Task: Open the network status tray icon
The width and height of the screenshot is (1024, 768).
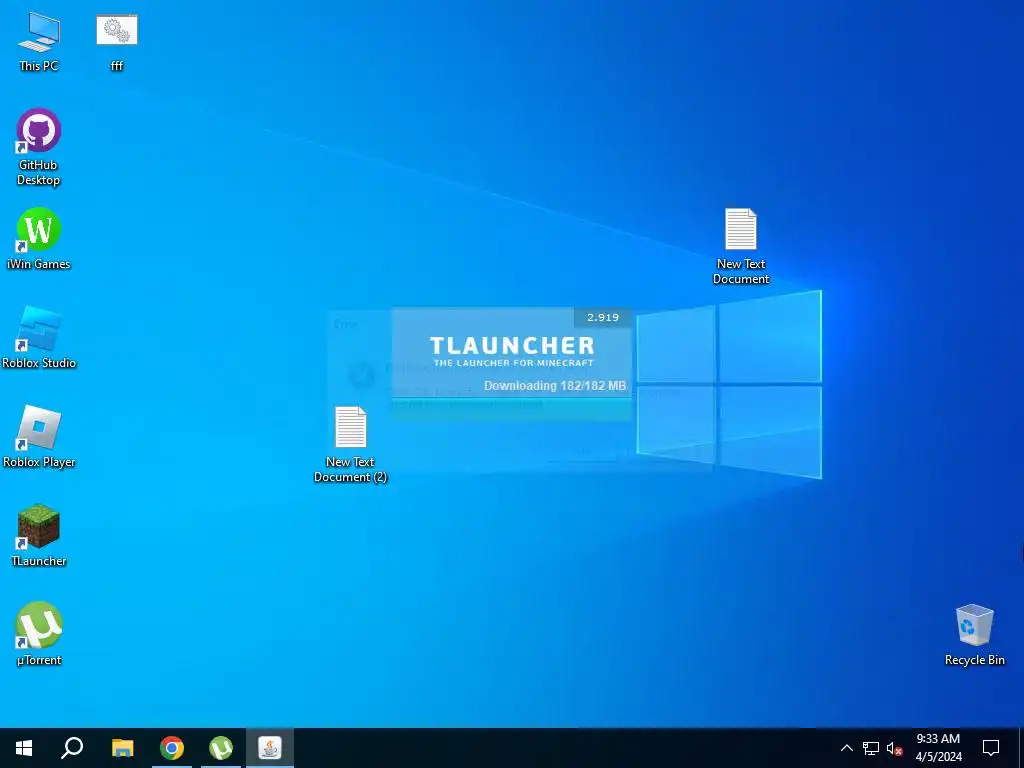Action: point(871,748)
